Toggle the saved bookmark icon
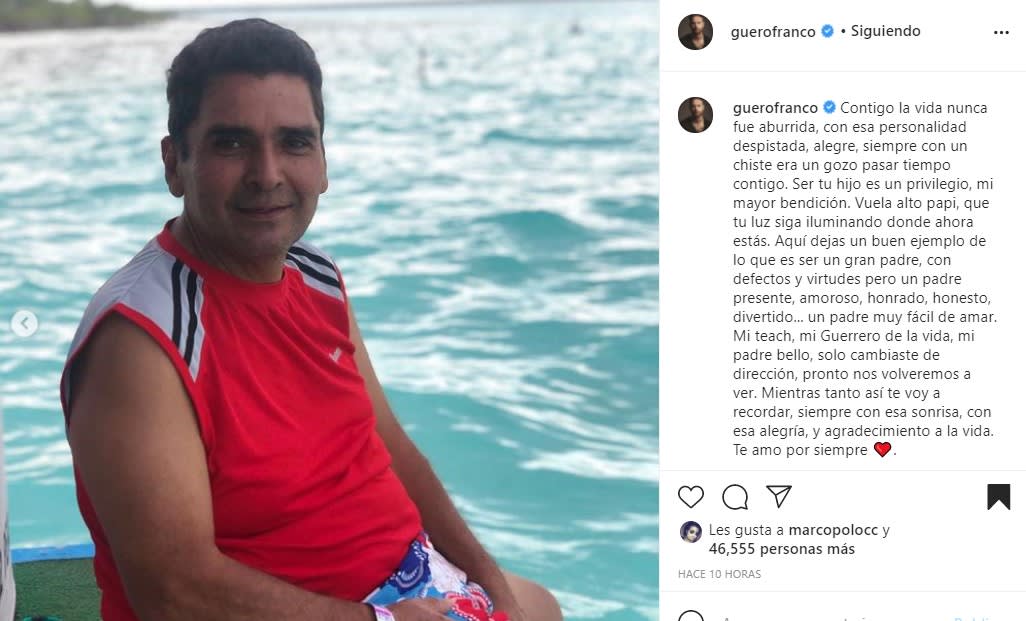Viewport: 1026px width, 621px height. point(999,497)
